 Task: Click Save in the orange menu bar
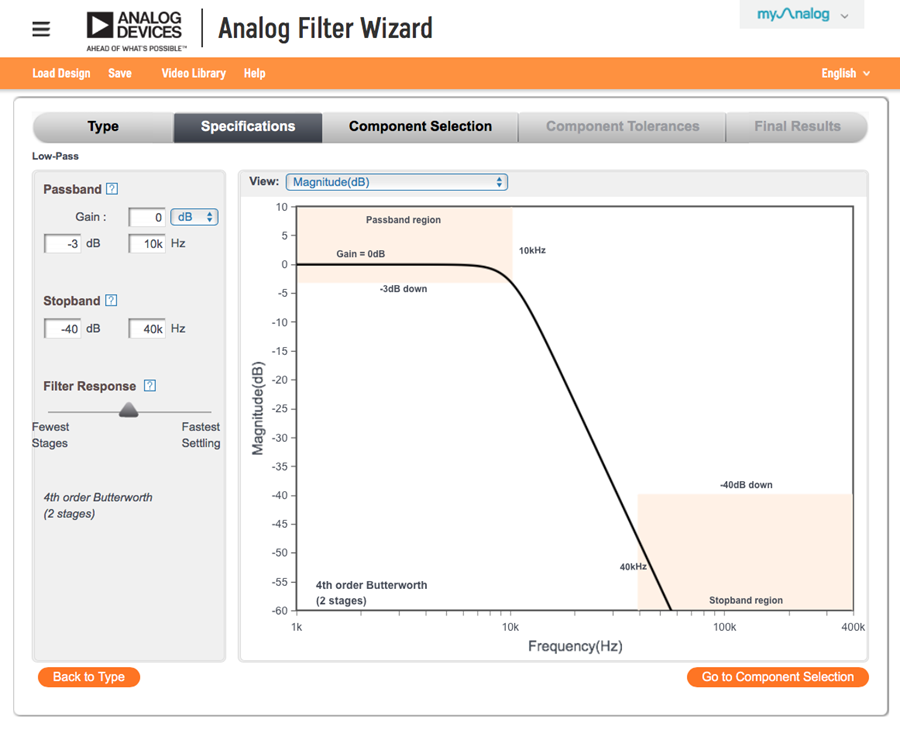pyautogui.click(x=120, y=73)
